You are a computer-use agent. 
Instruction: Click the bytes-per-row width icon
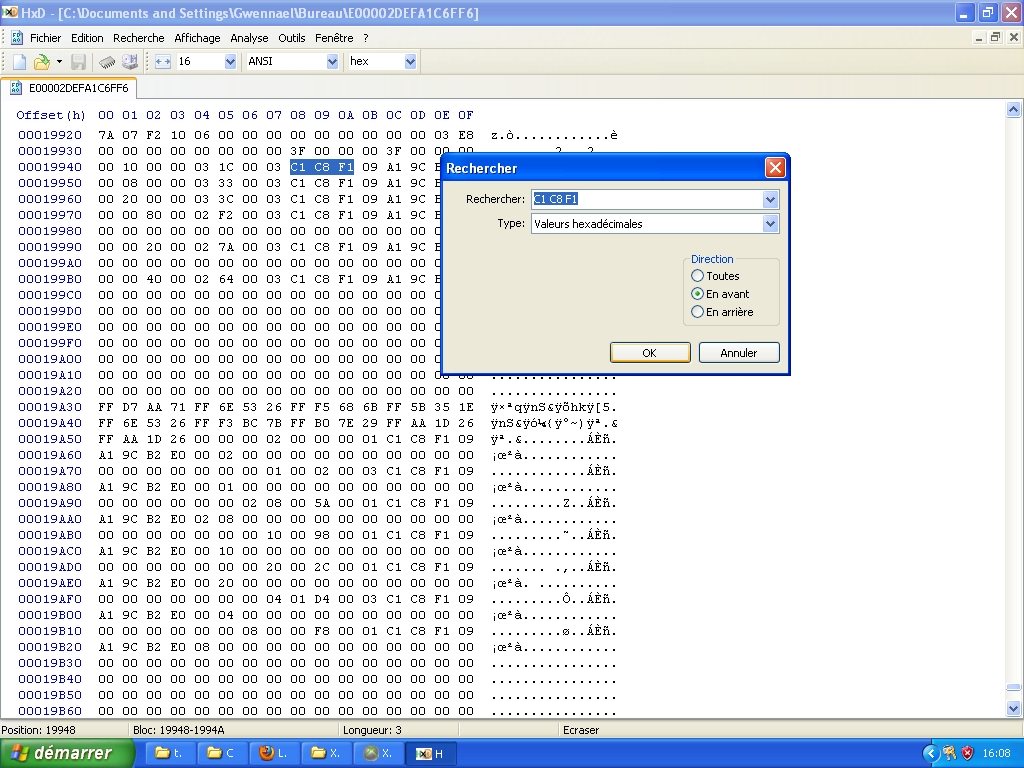coord(163,61)
